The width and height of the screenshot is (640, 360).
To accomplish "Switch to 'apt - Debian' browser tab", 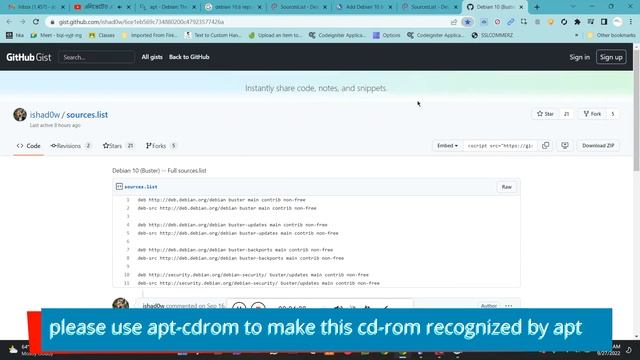I will coord(167,7).
